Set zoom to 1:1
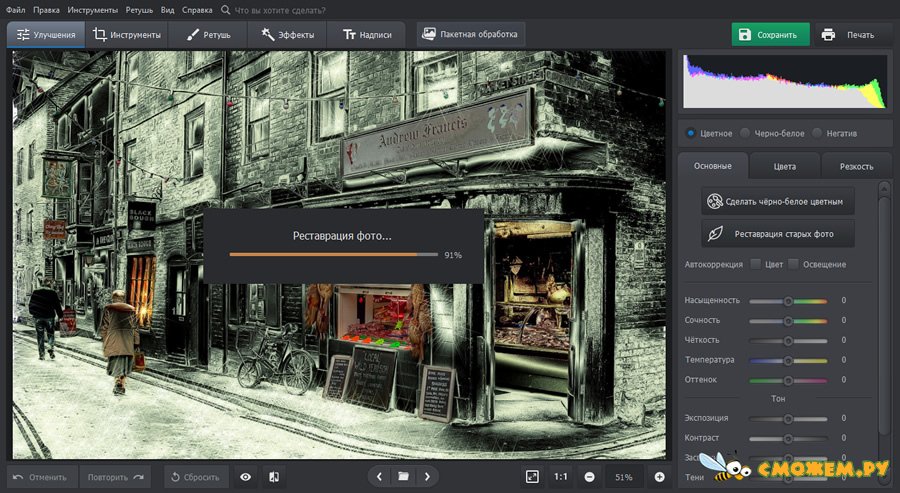 pos(561,477)
